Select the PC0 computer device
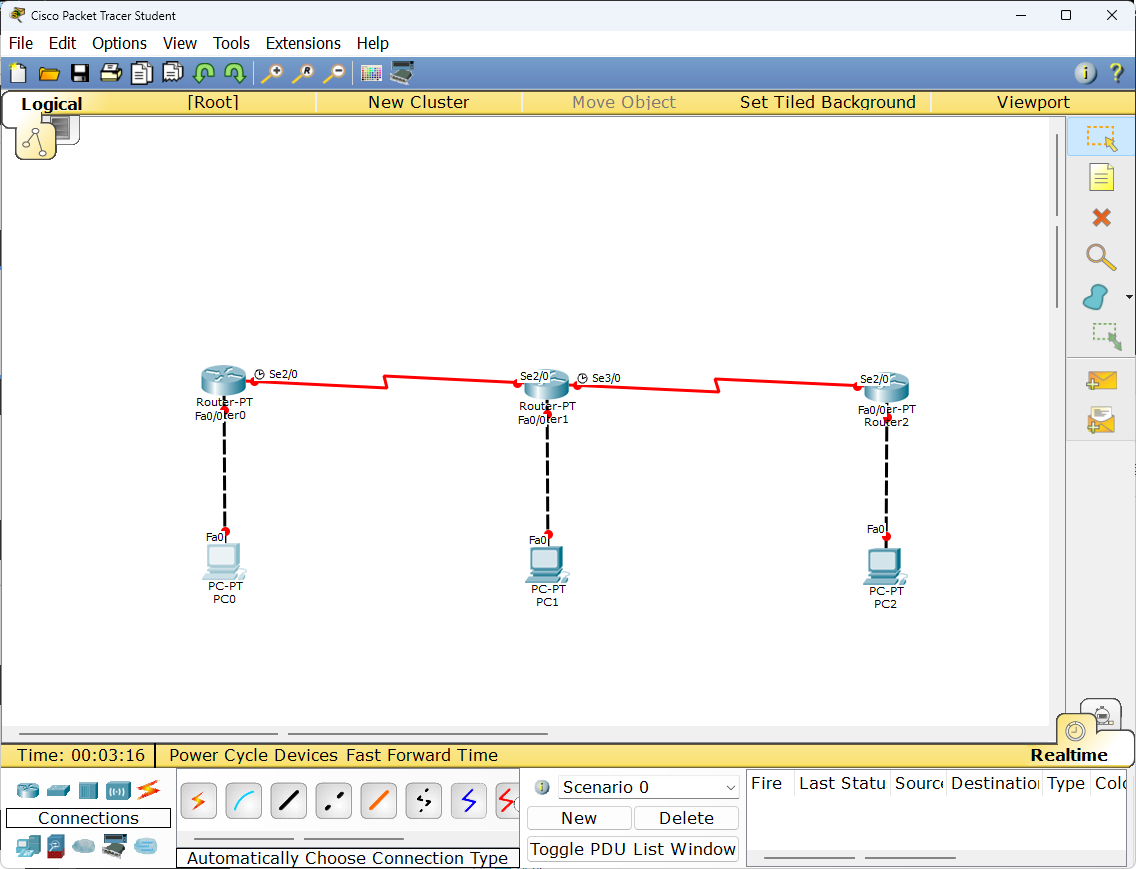 (224, 562)
